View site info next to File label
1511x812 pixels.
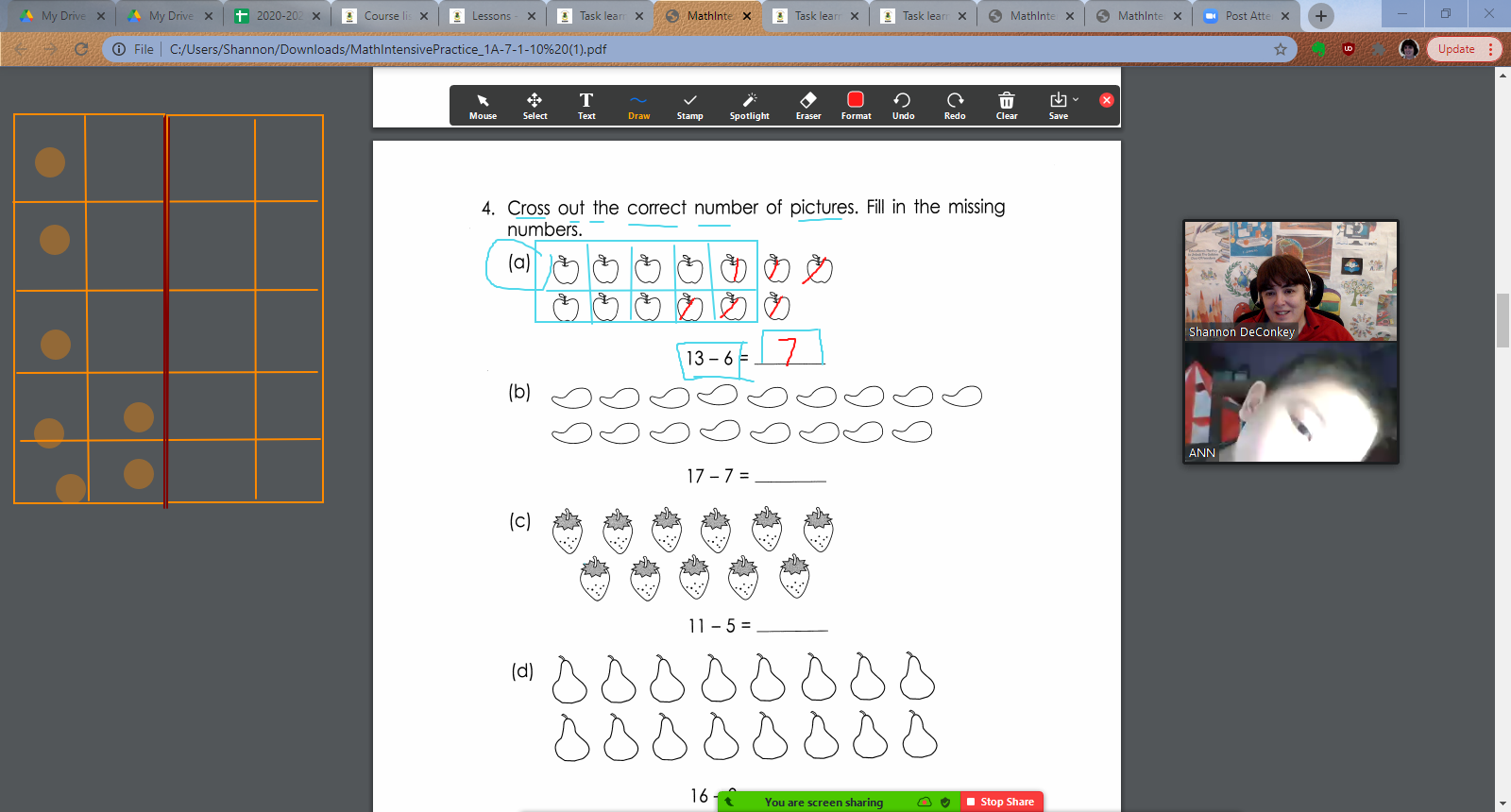pos(119,49)
